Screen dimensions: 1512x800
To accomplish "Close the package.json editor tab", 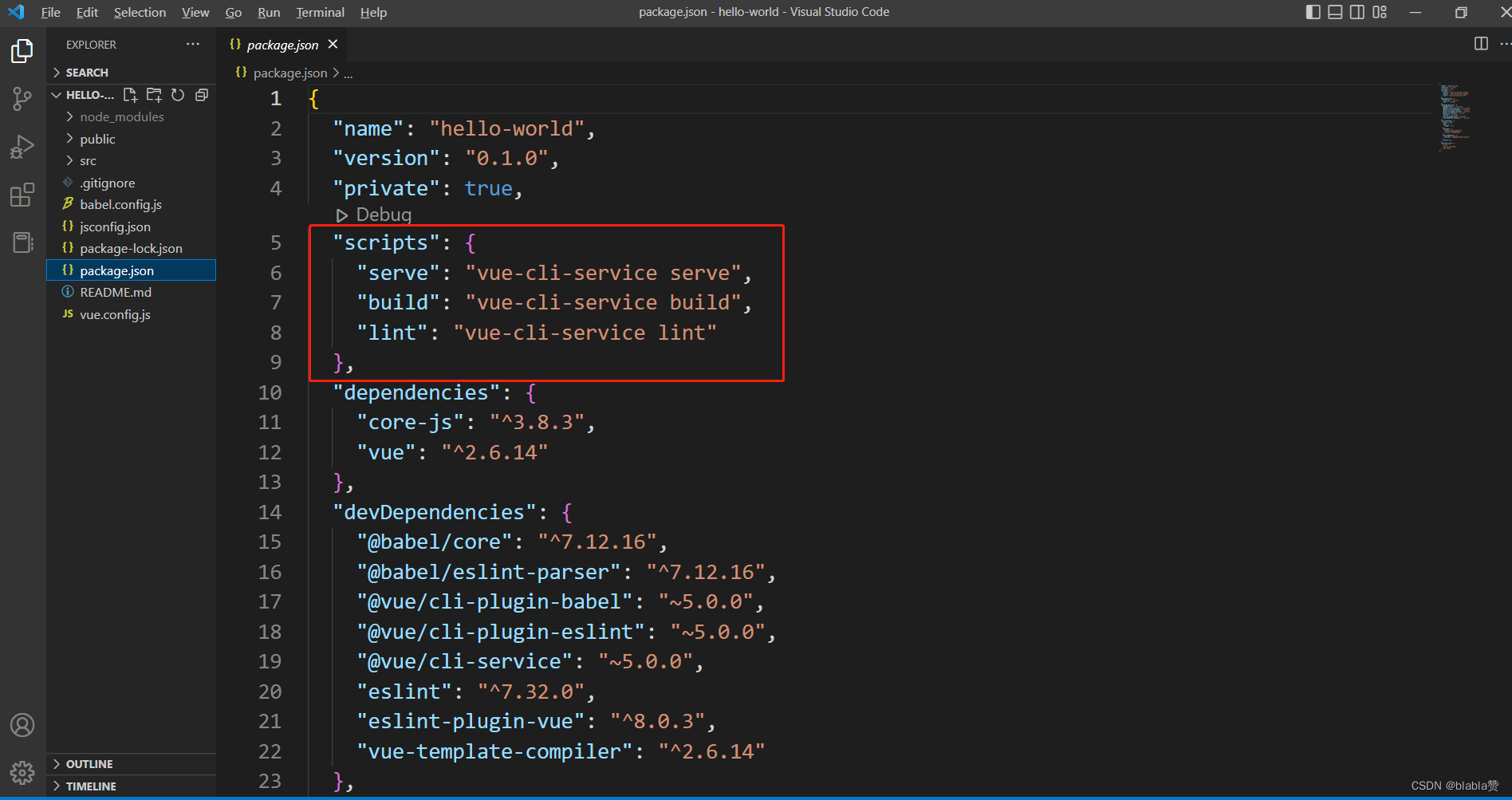I will click(x=333, y=45).
